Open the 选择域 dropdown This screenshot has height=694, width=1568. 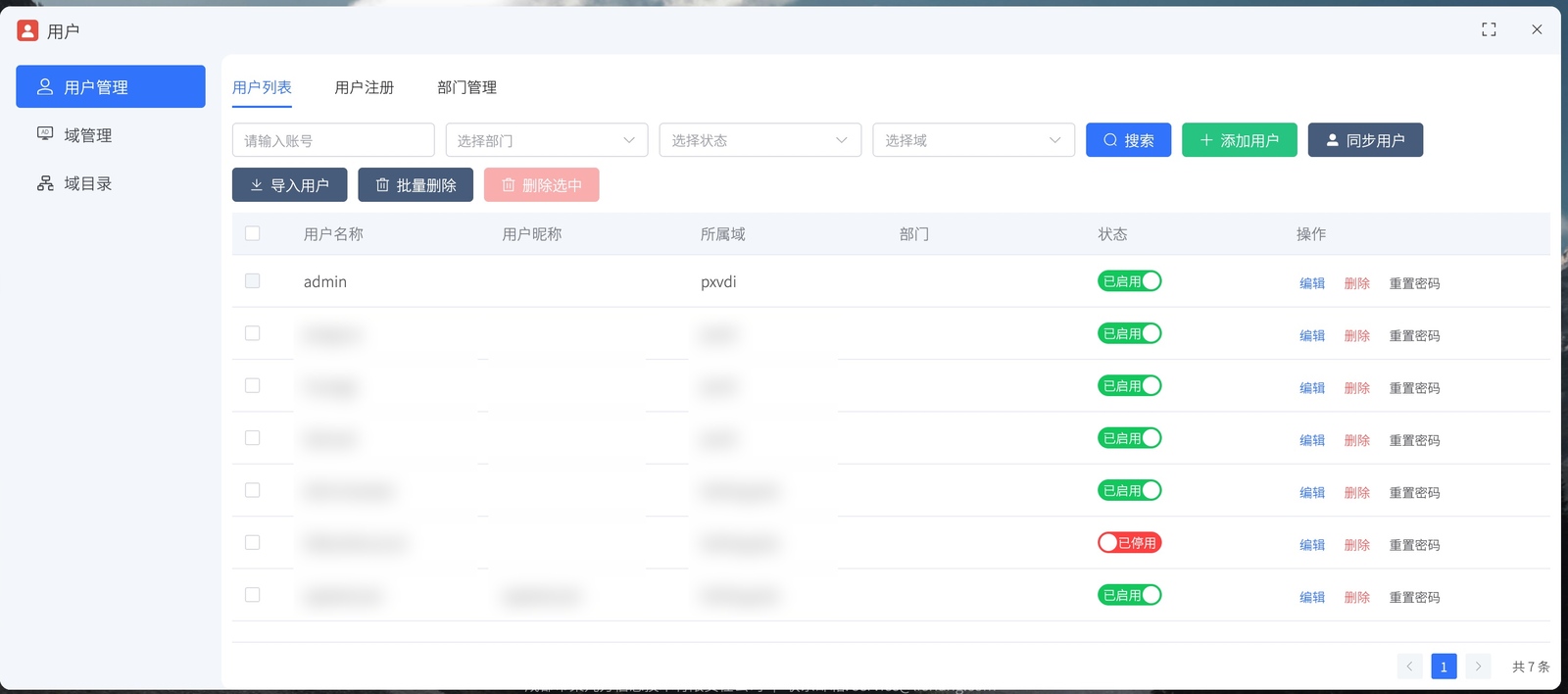[x=974, y=140]
